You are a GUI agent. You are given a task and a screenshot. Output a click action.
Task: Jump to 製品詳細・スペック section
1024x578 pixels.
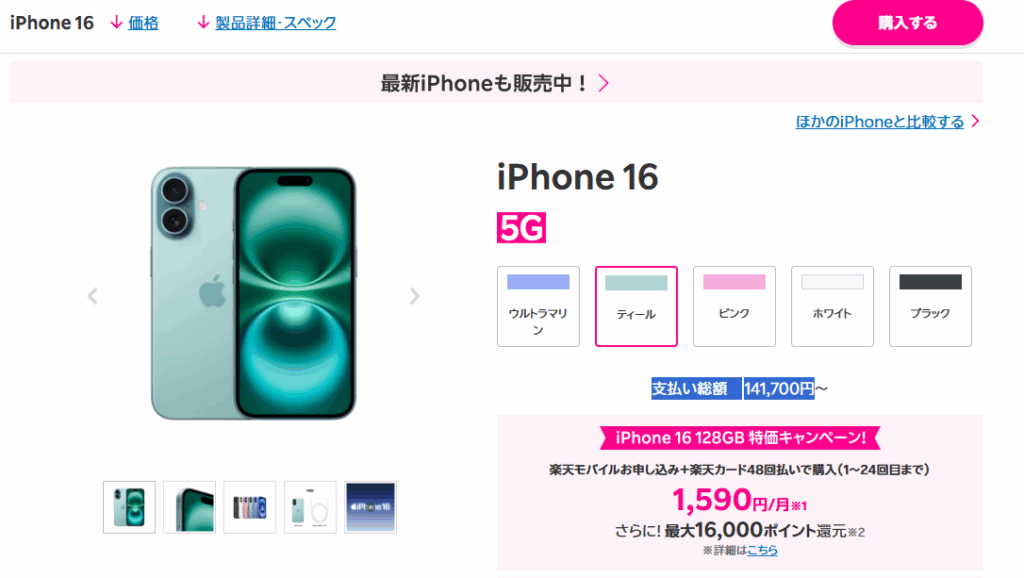click(276, 23)
